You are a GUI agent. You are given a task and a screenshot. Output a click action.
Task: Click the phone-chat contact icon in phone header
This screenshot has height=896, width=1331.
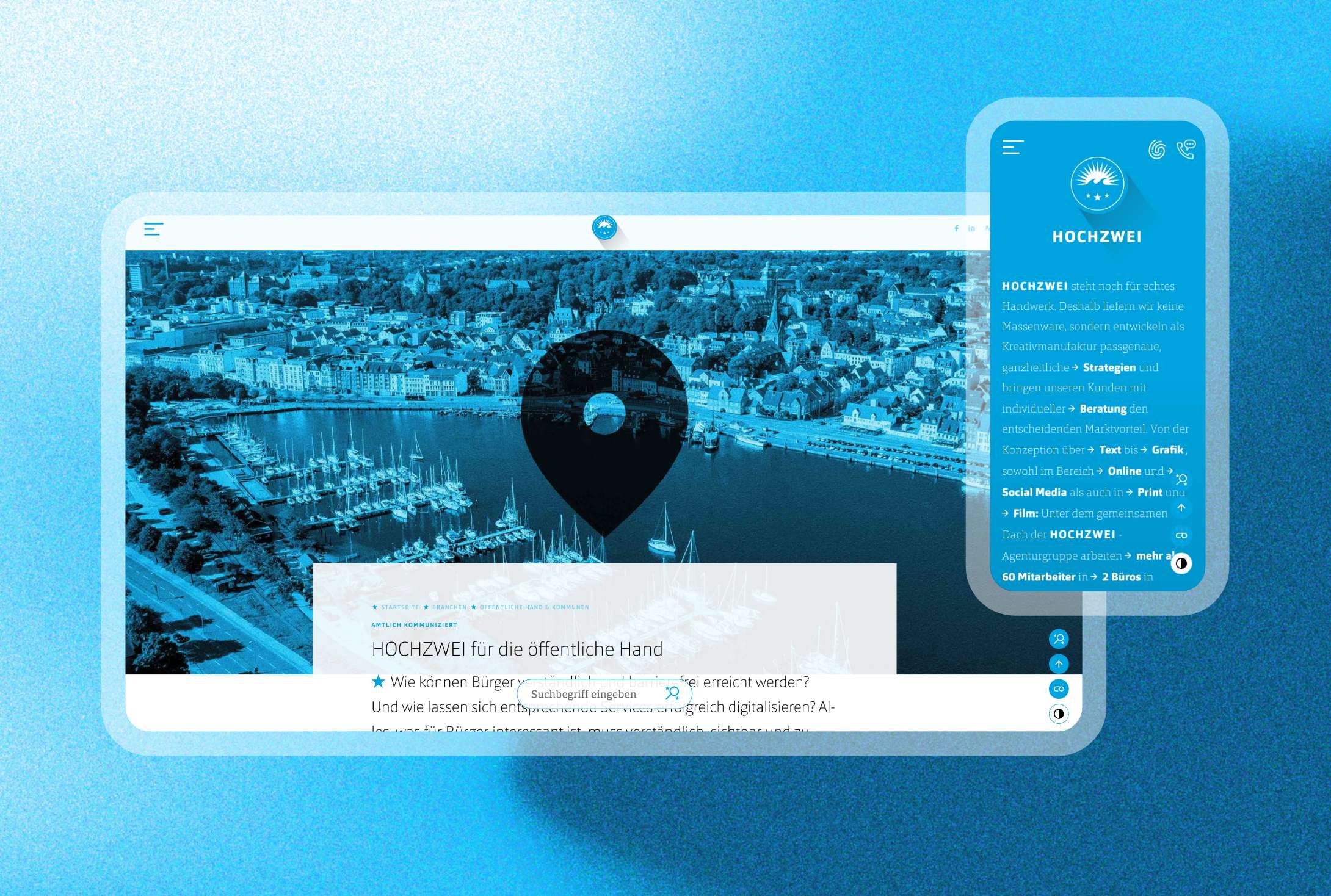click(x=1186, y=149)
